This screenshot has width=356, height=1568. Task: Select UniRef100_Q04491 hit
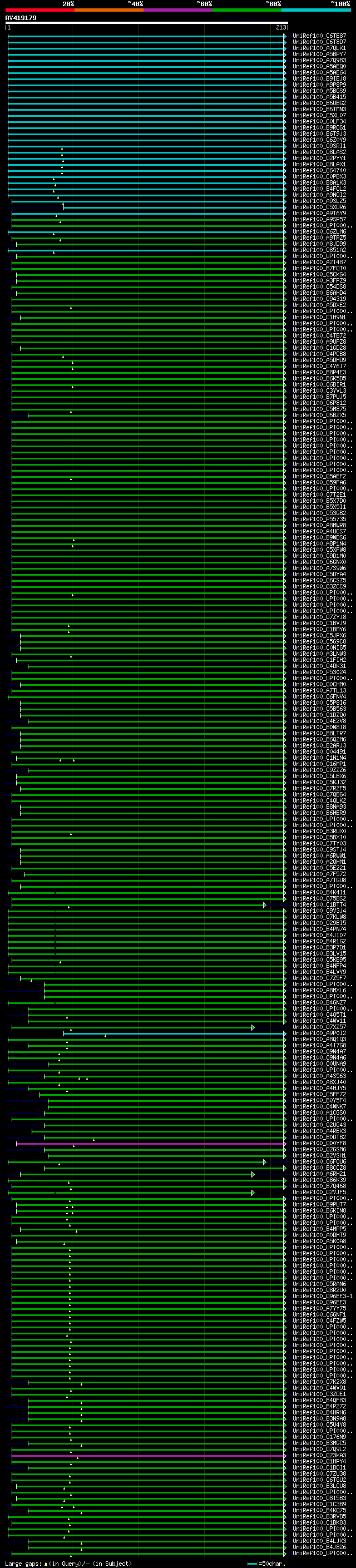[x=319, y=752]
